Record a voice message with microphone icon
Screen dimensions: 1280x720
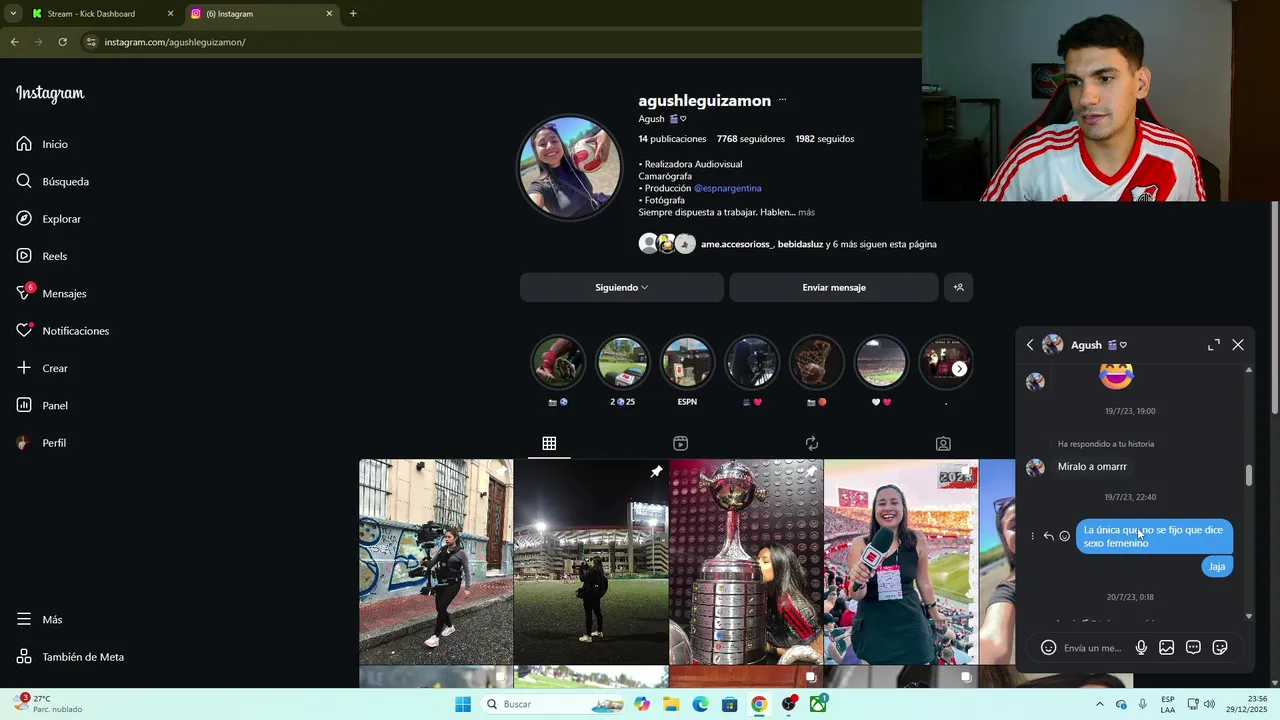[1141, 648]
